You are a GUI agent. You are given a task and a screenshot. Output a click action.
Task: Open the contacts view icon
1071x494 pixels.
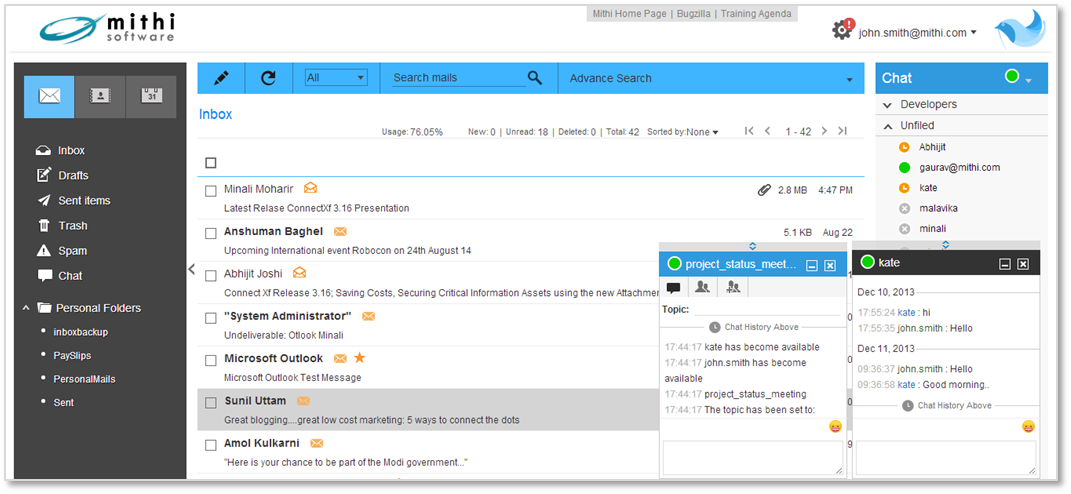click(100, 96)
